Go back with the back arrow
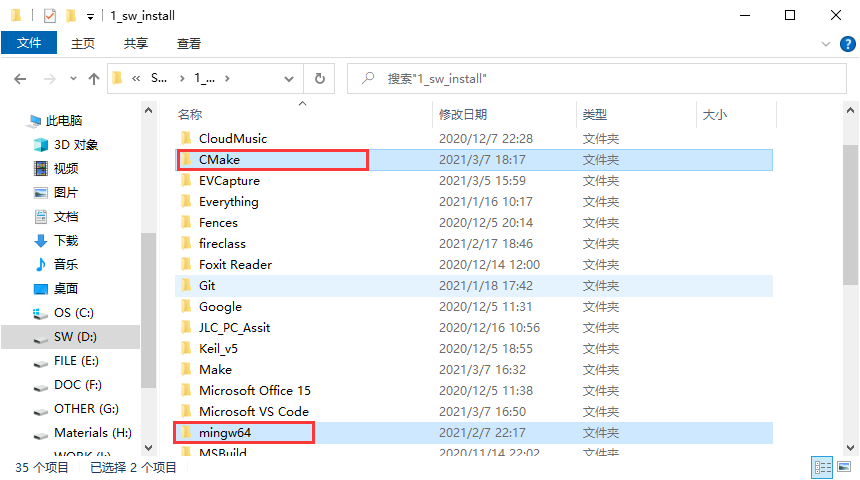 click(20, 79)
